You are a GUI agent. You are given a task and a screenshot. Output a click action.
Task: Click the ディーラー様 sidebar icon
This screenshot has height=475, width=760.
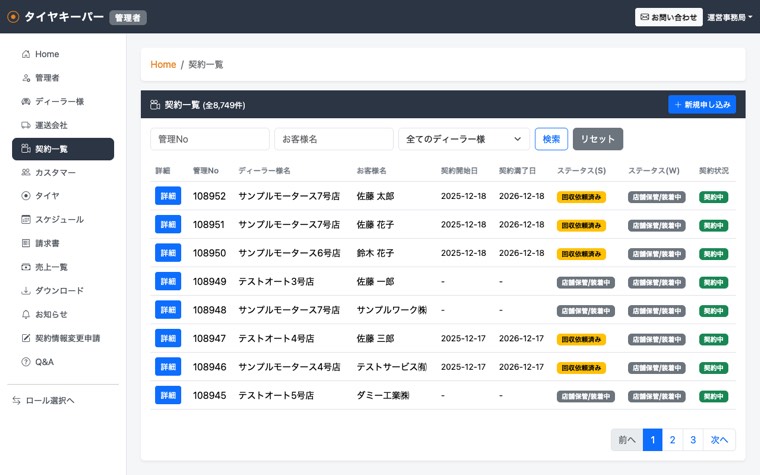[26, 101]
